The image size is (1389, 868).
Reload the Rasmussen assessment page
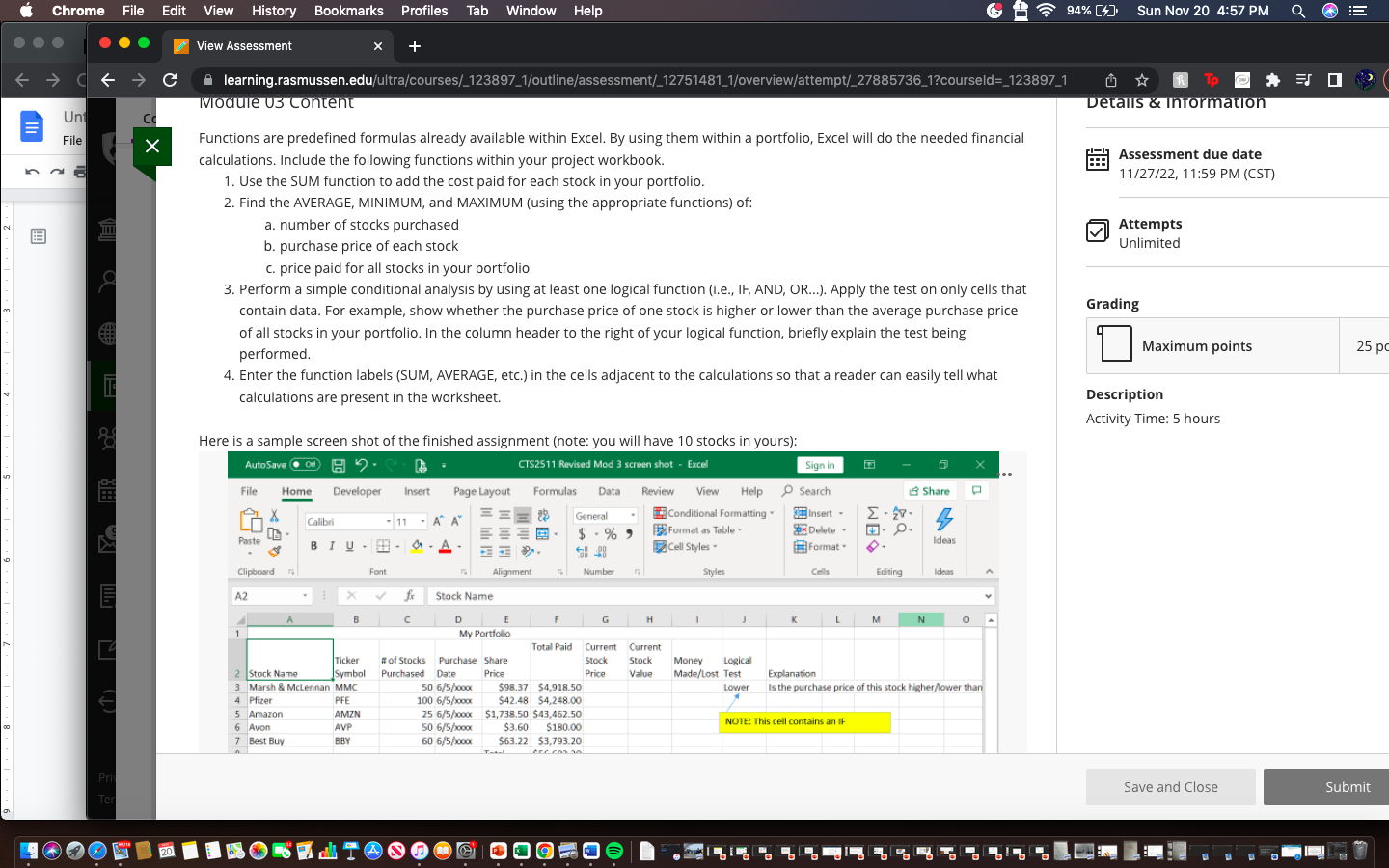[170, 80]
